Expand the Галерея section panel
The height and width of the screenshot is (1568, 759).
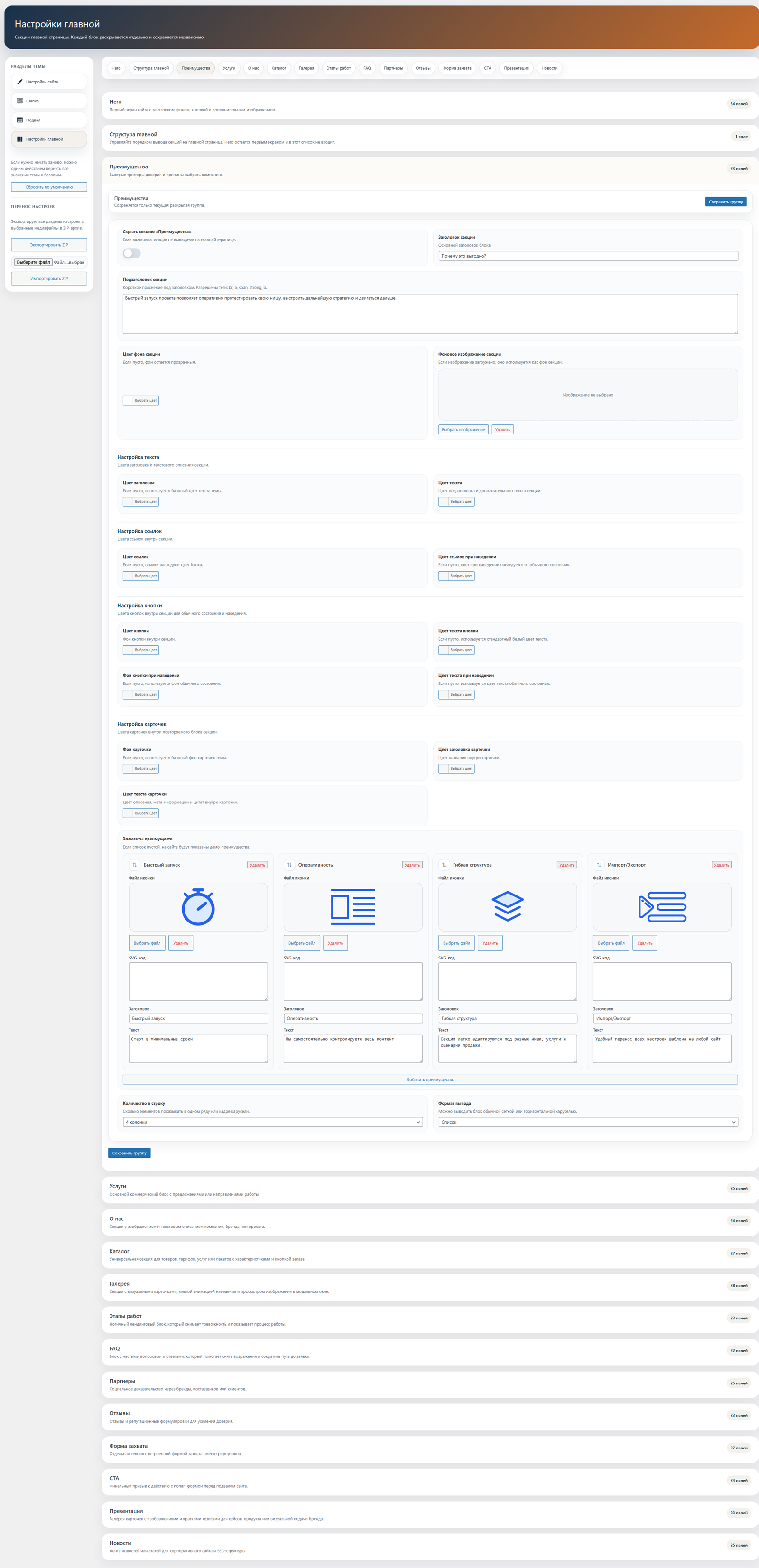[430, 1287]
